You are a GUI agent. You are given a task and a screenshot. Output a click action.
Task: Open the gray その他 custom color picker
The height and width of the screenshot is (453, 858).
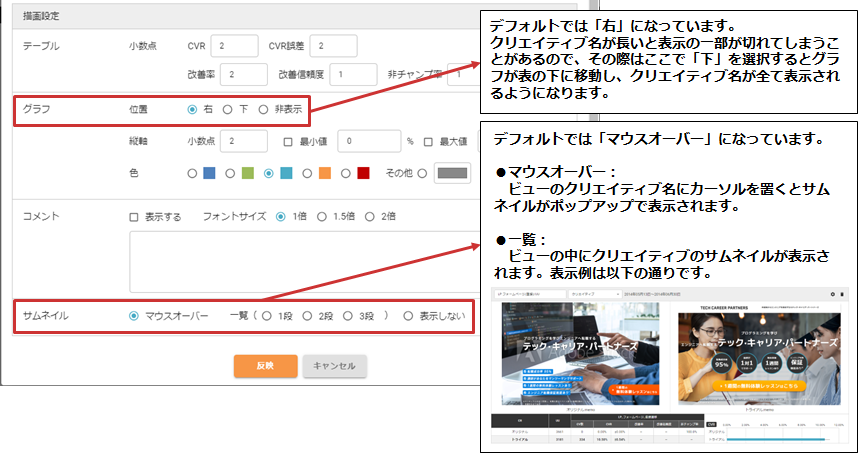tap(452, 173)
